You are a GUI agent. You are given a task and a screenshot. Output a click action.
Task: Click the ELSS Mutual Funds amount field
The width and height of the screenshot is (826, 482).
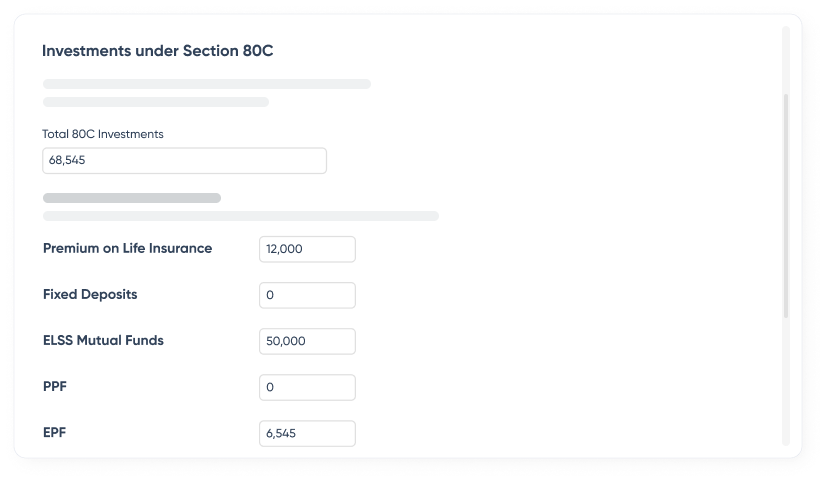click(307, 341)
